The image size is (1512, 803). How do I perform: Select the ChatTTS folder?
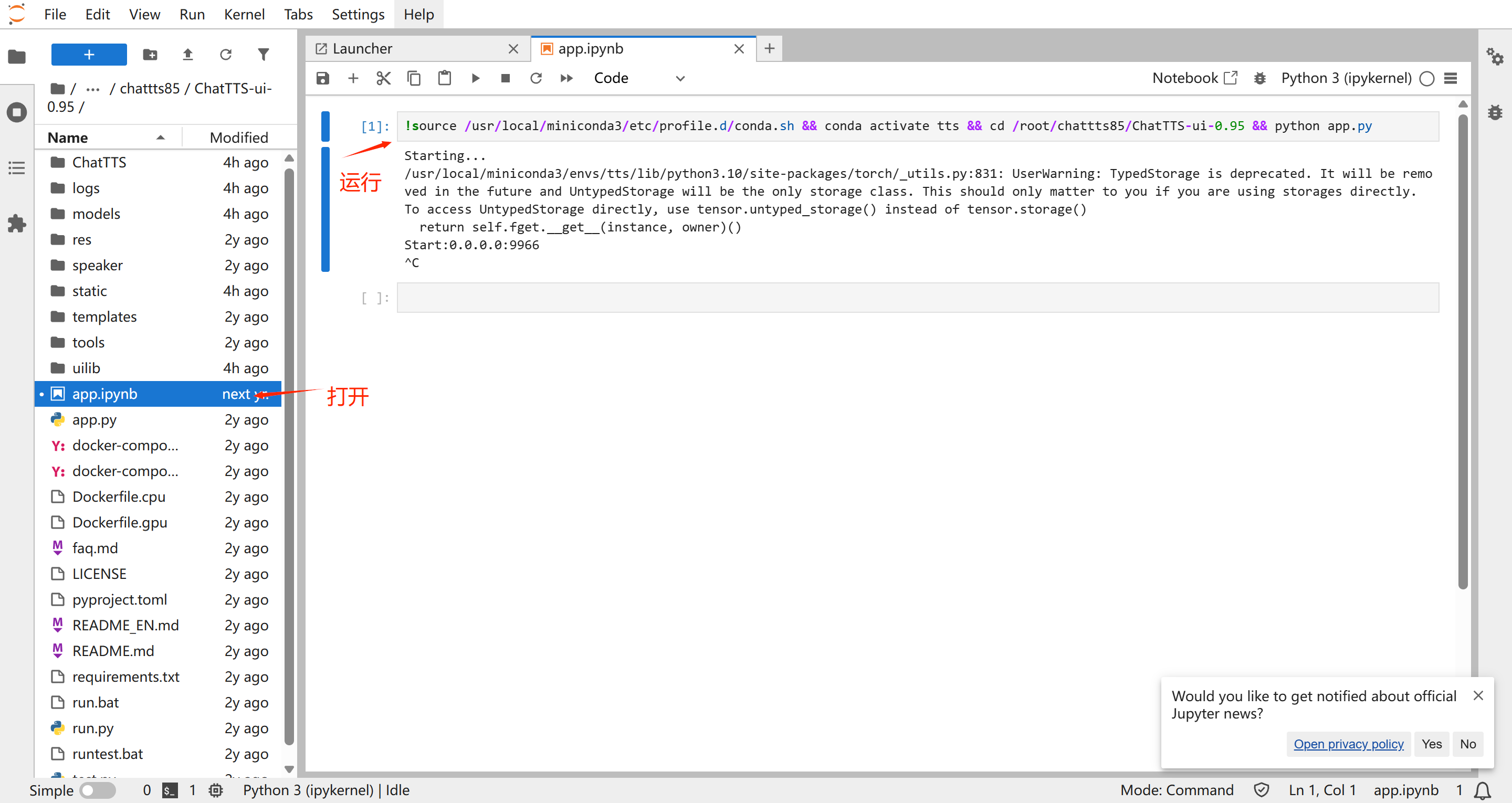(x=158, y=162)
